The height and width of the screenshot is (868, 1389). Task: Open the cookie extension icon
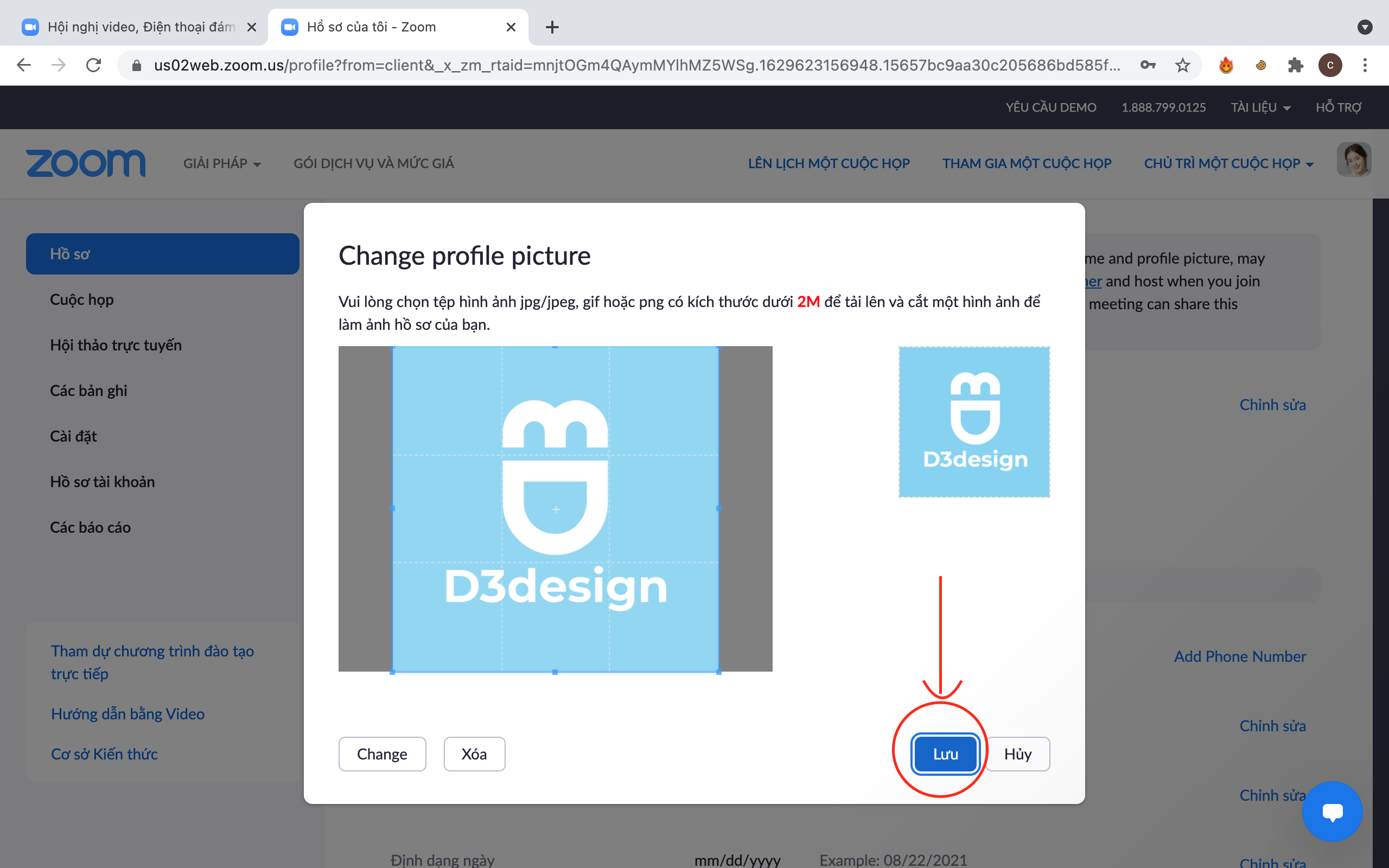point(1260,65)
